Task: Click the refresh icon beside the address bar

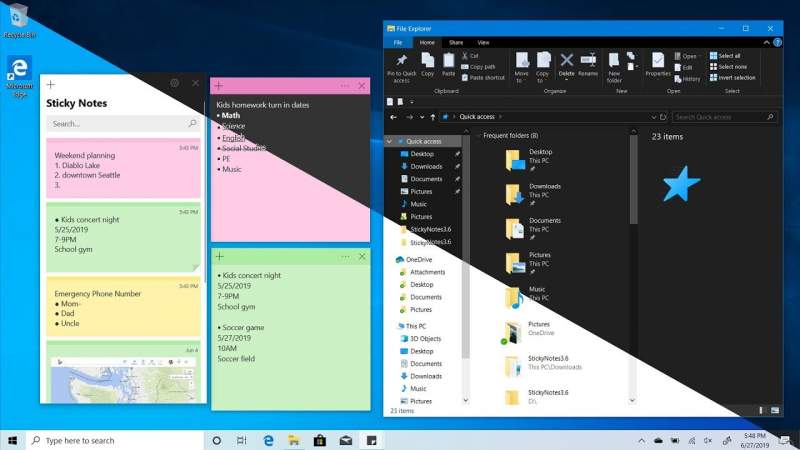Action: pos(663,117)
